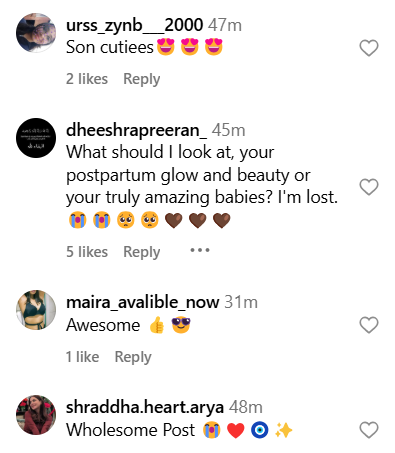Like the comment by urss_zynb___2000
The image size is (395, 453).
point(369,48)
